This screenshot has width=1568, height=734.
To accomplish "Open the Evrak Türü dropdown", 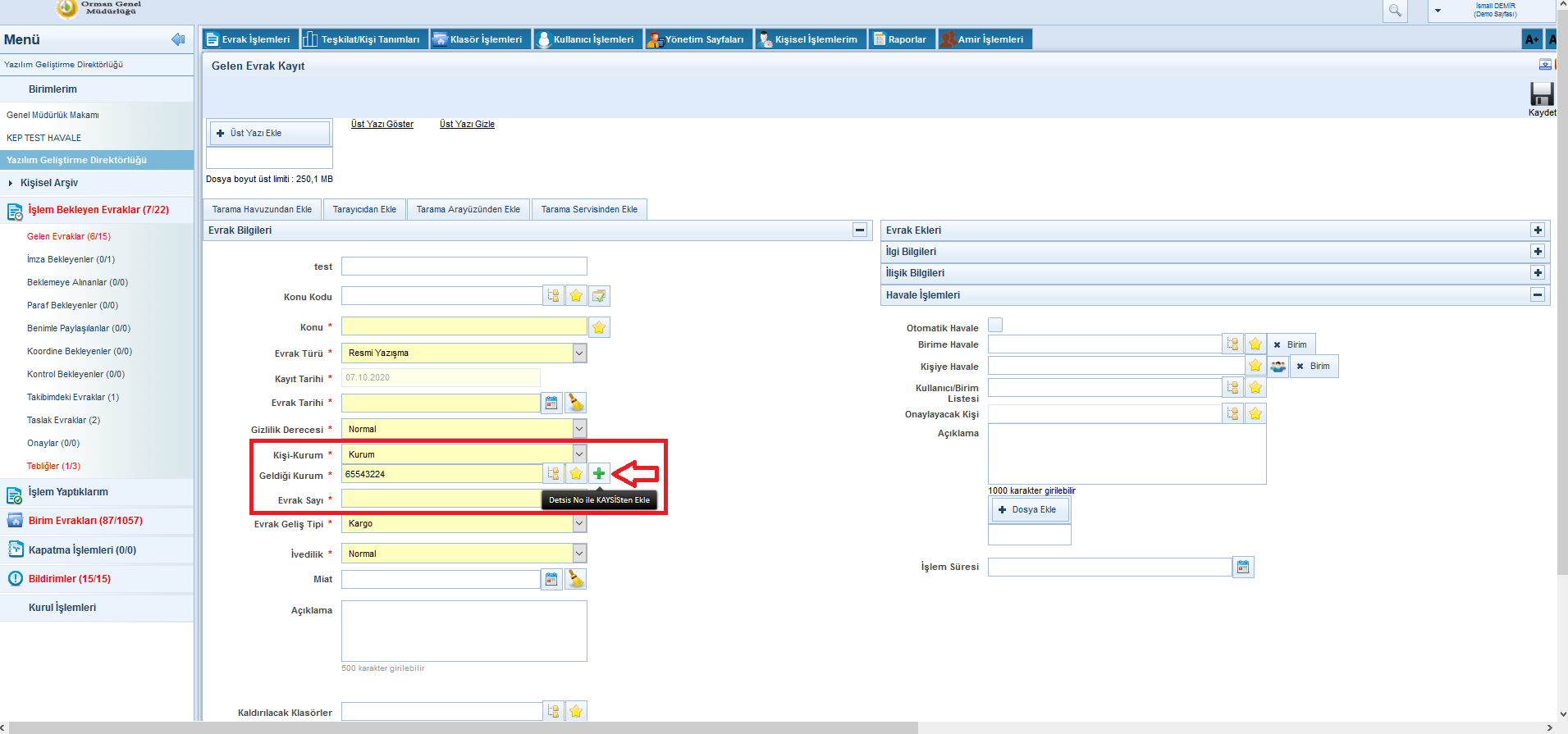I will point(579,353).
